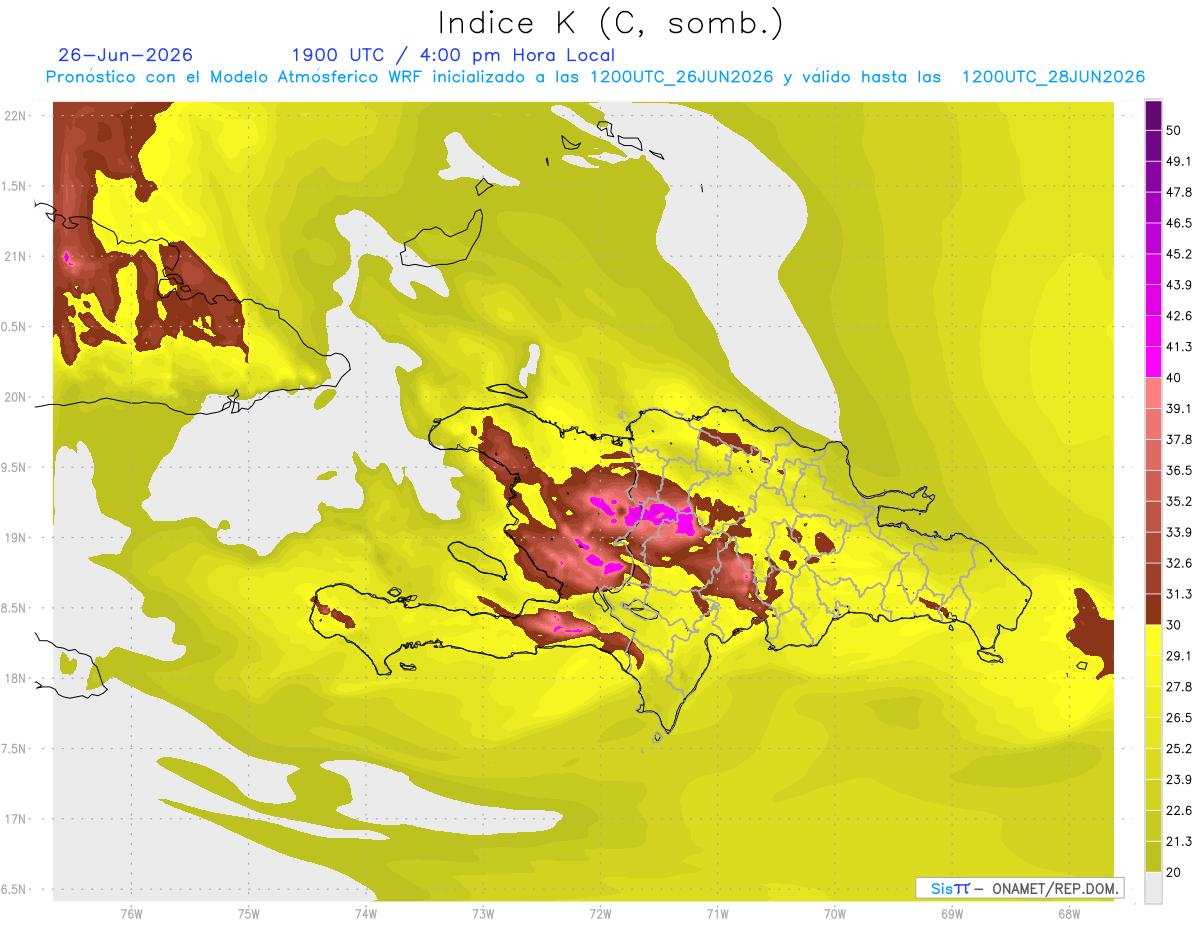This screenshot has width=1200, height=927.
Task: Click the colorbar label "32.6"
Action: tap(1179, 563)
